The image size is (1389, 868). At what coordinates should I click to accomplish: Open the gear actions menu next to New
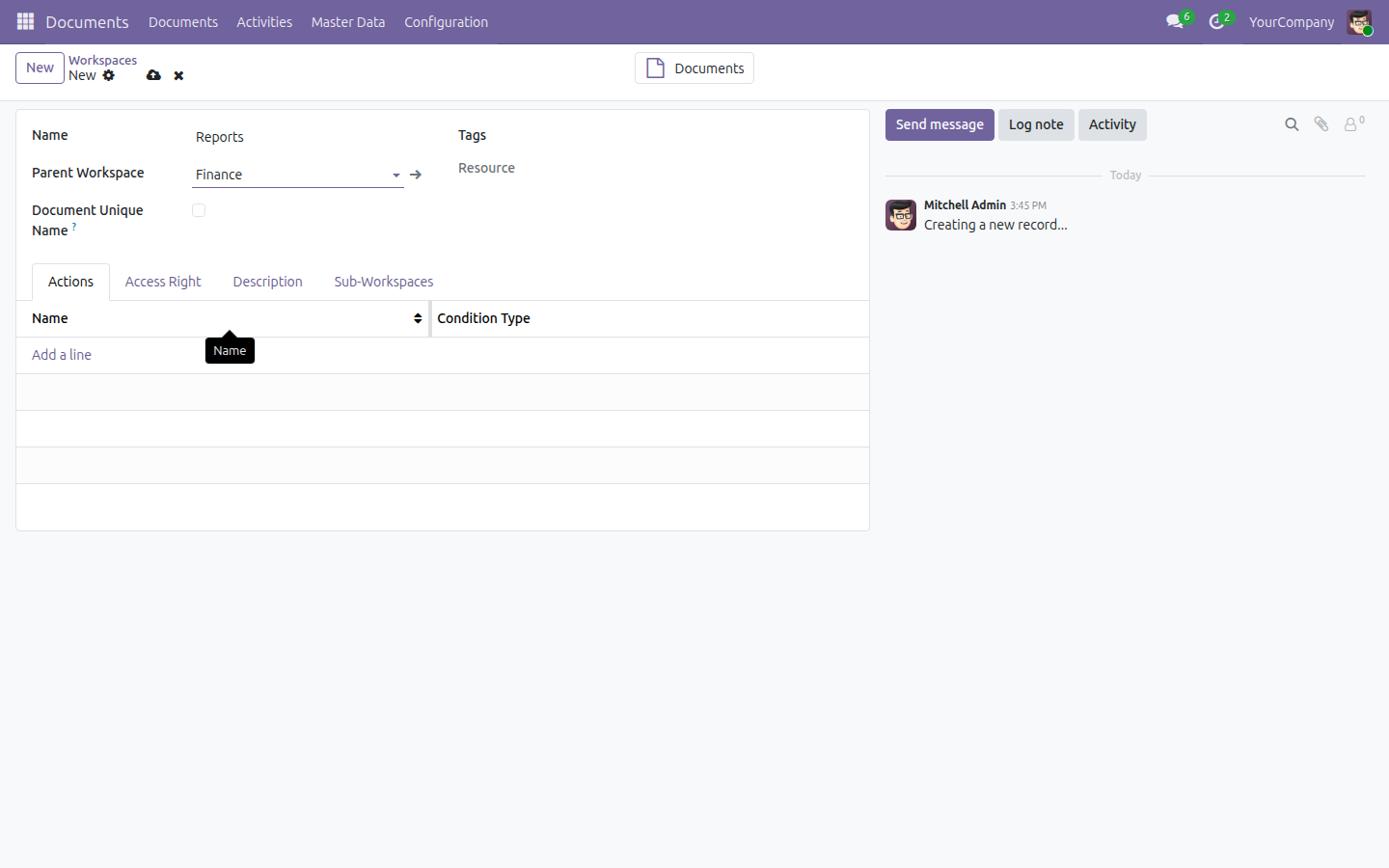point(109,75)
